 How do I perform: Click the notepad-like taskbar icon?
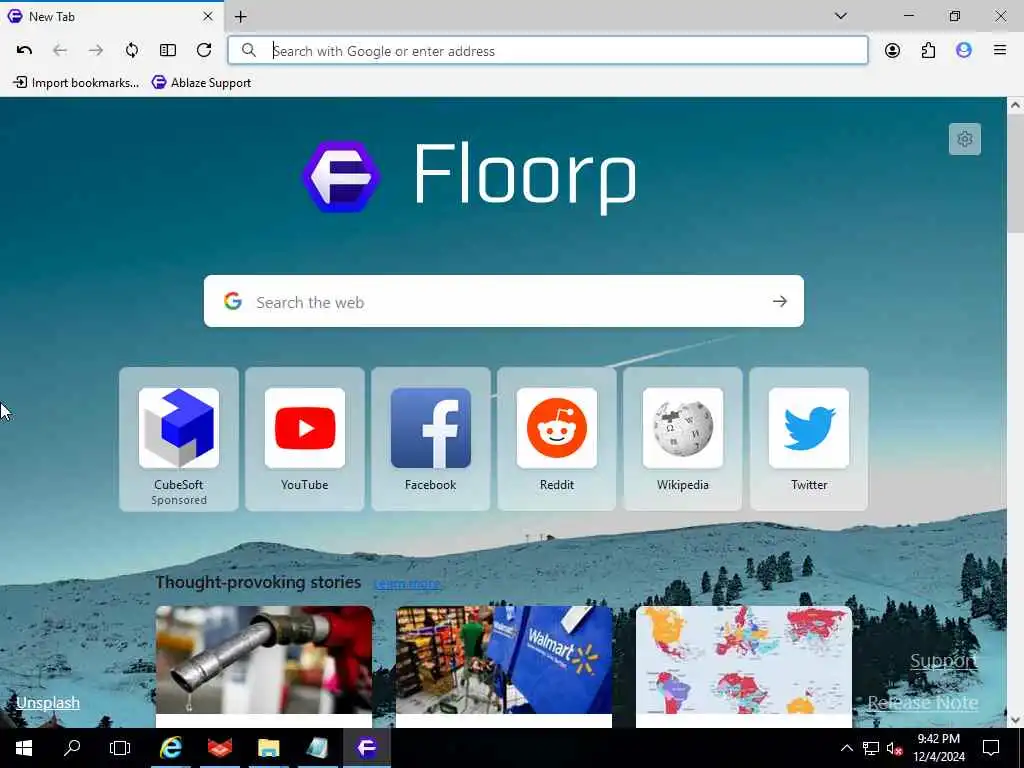tap(317, 748)
